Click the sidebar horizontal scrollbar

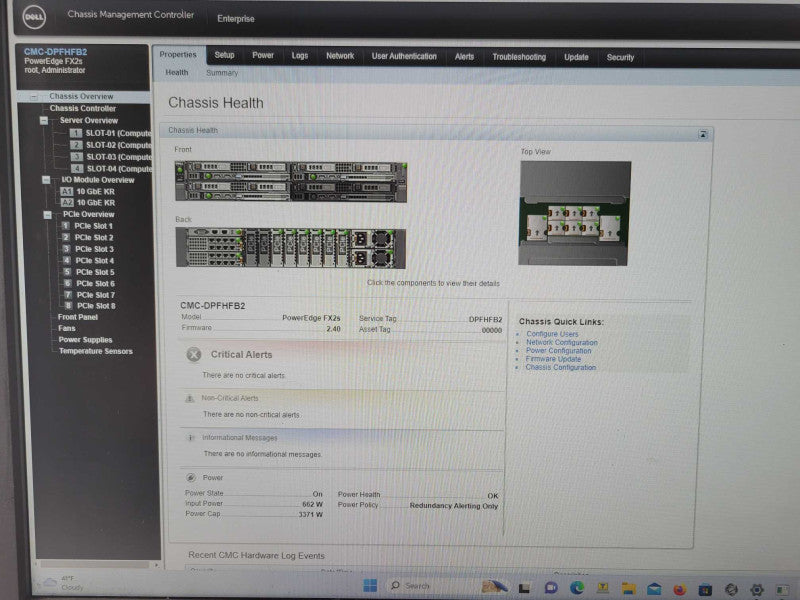[x=95, y=565]
